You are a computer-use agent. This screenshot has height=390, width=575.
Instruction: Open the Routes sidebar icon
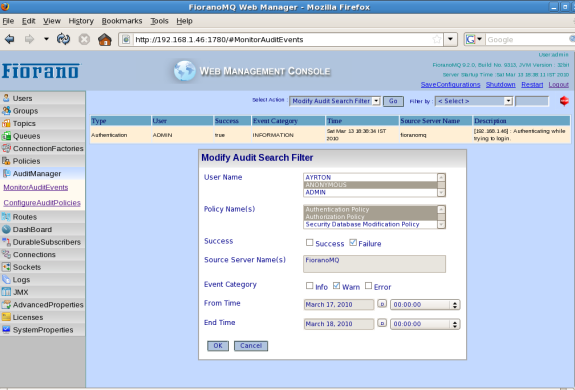point(6,217)
